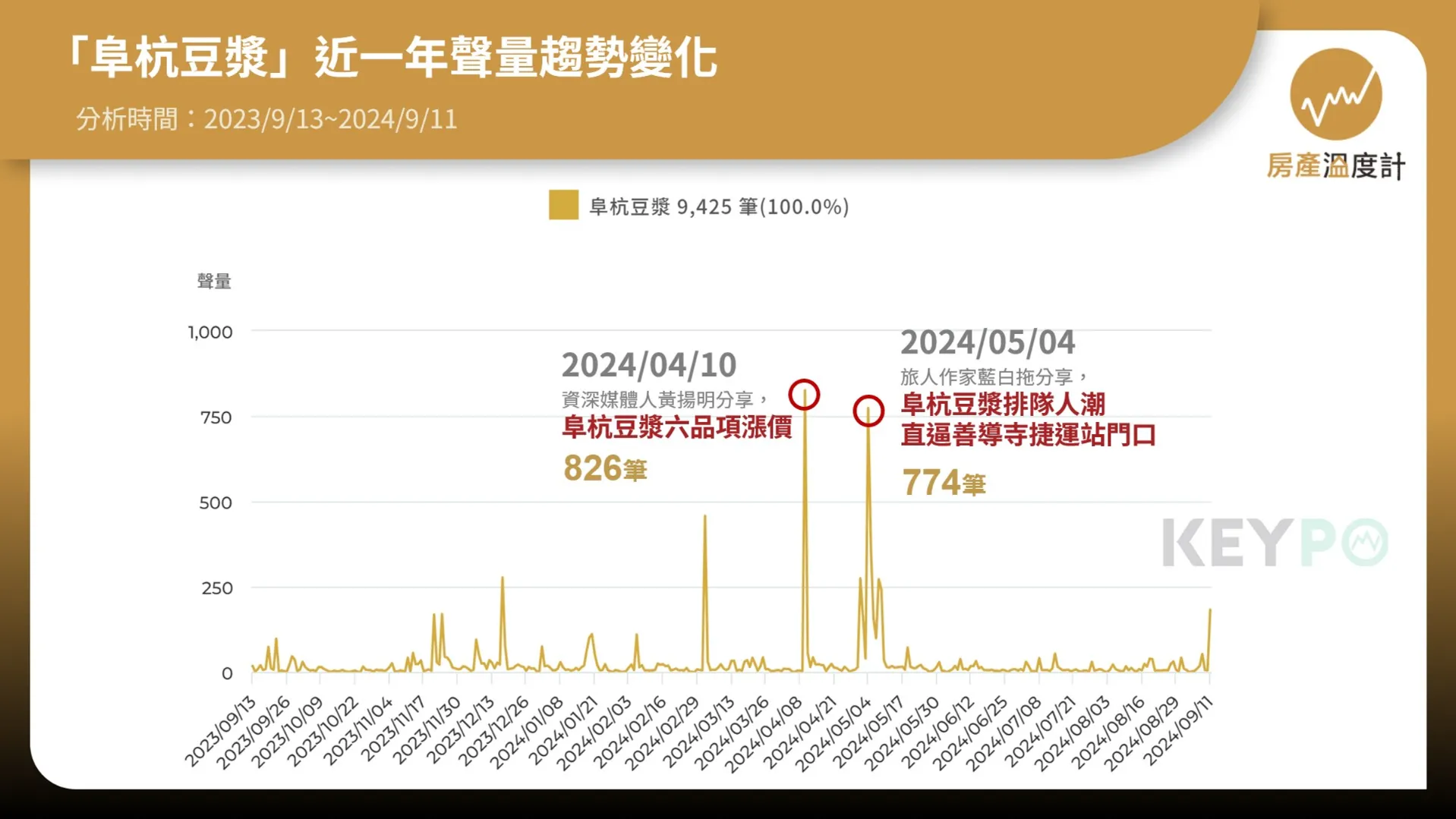Click the legend label 阜杭豆漿 9,425 筆(100.0%)
Image resolution: width=1456 pixels, height=819 pixels.
tap(719, 206)
